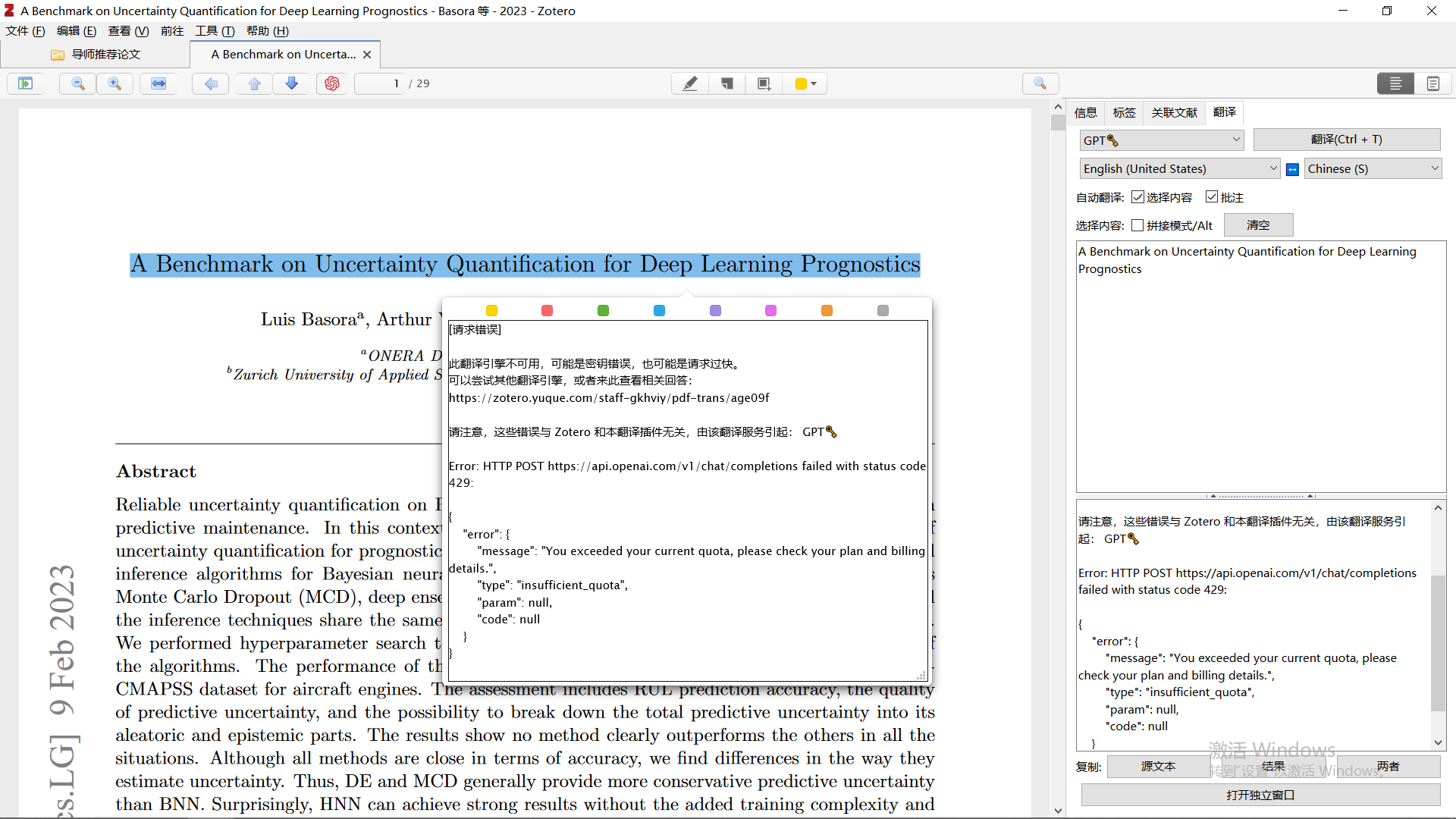Click the ChatGPT toolbar icon
Image resolution: width=1456 pixels, height=819 pixels.
click(x=331, y=83)
